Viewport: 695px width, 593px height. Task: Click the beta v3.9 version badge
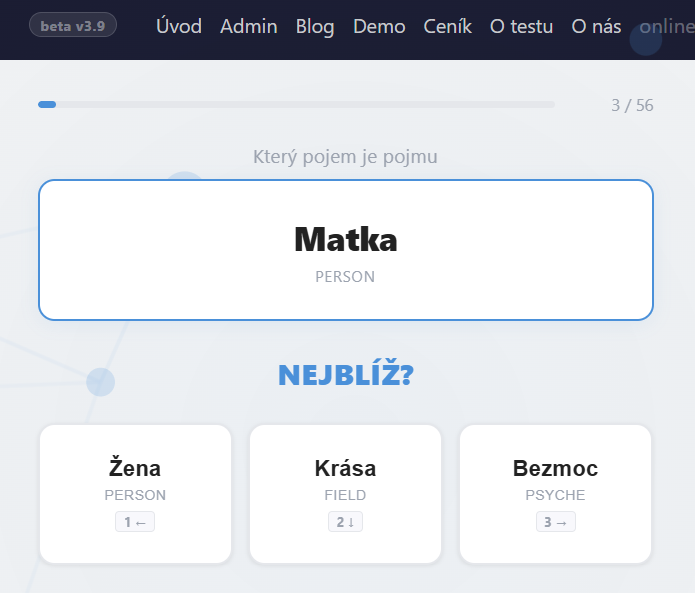(x=73, y=25)
